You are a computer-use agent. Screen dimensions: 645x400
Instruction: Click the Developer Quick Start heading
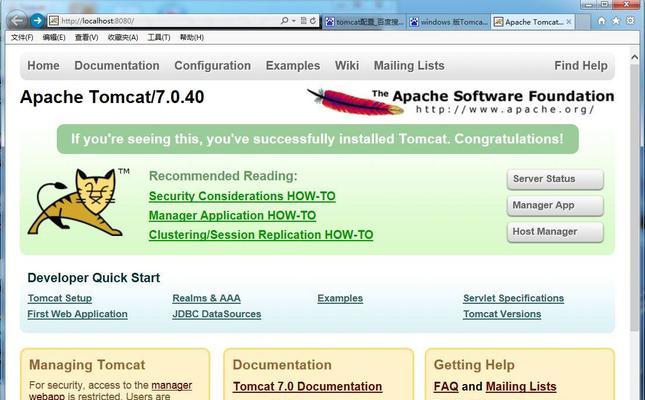pos(94,278)
